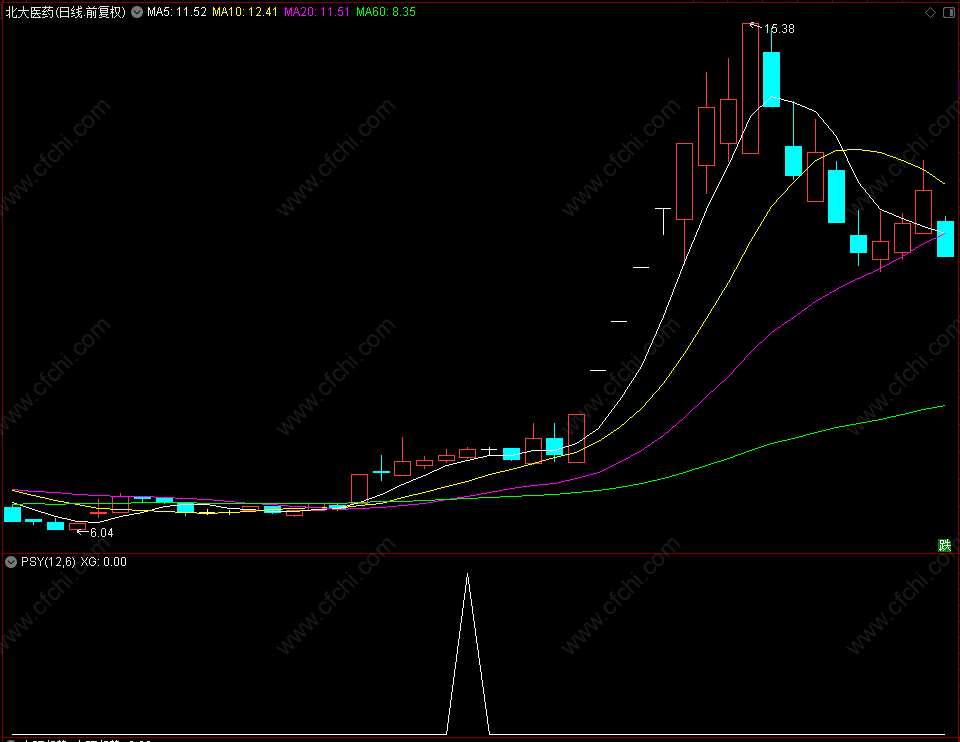Click the MA5: 11.52 label

point(177,12)
